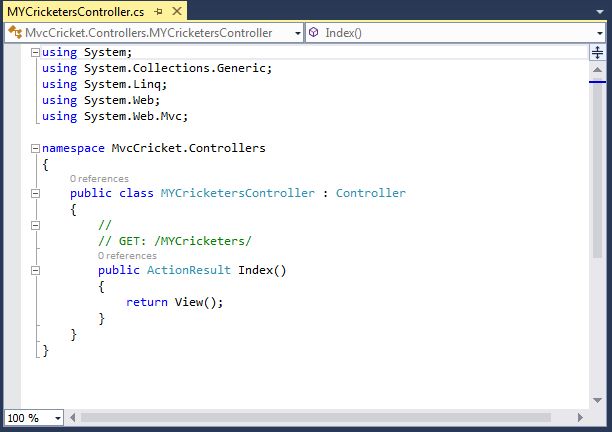612x432 pixels.
Task: Open the class navigation dropdown MvcCricket.Controllers.MYCricketersController
Action: point(154,33)
